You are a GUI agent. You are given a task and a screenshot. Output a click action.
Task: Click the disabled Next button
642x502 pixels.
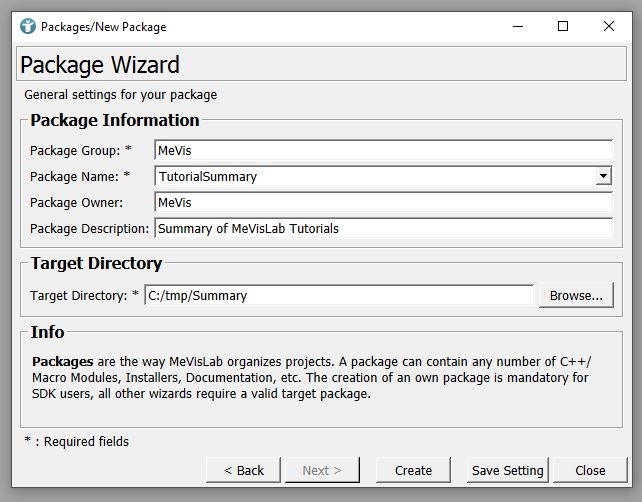322,470
